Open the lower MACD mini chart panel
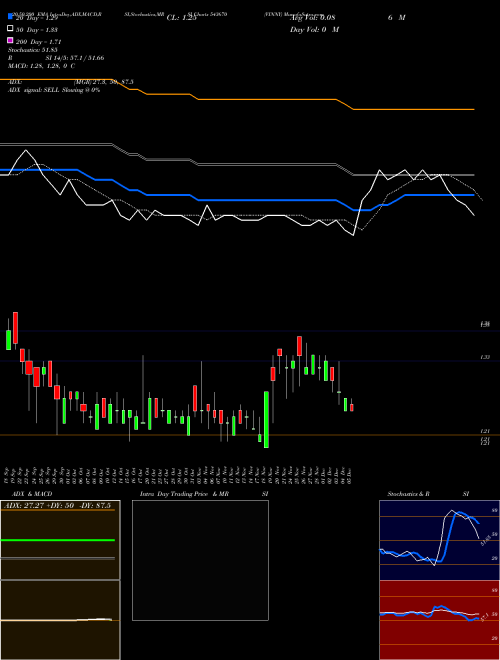 (60, 620)
